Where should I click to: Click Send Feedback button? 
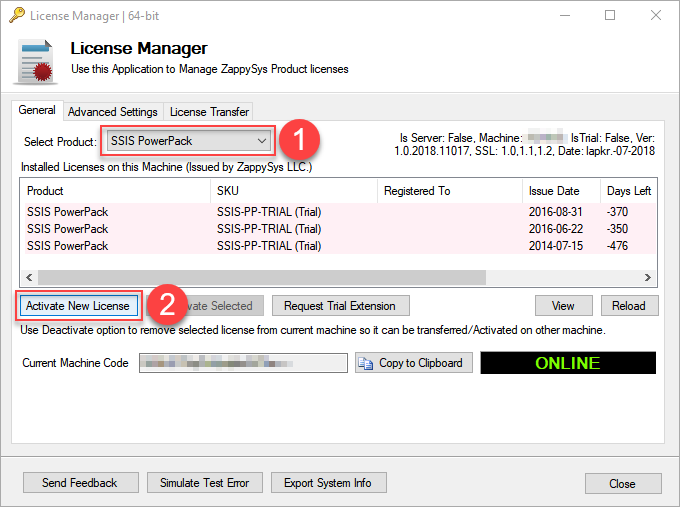tap(81, 483)
